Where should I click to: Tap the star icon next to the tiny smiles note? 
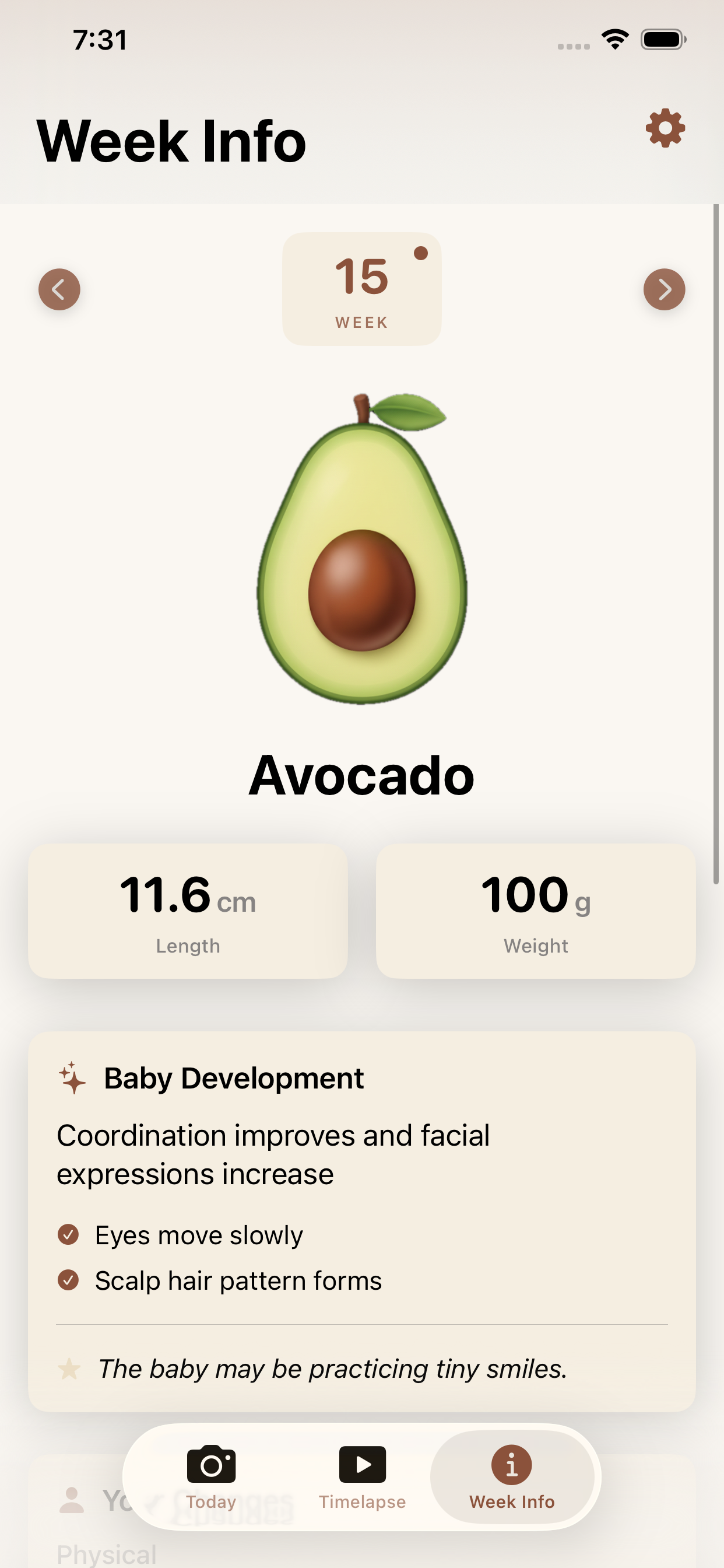coord(69,1369)
